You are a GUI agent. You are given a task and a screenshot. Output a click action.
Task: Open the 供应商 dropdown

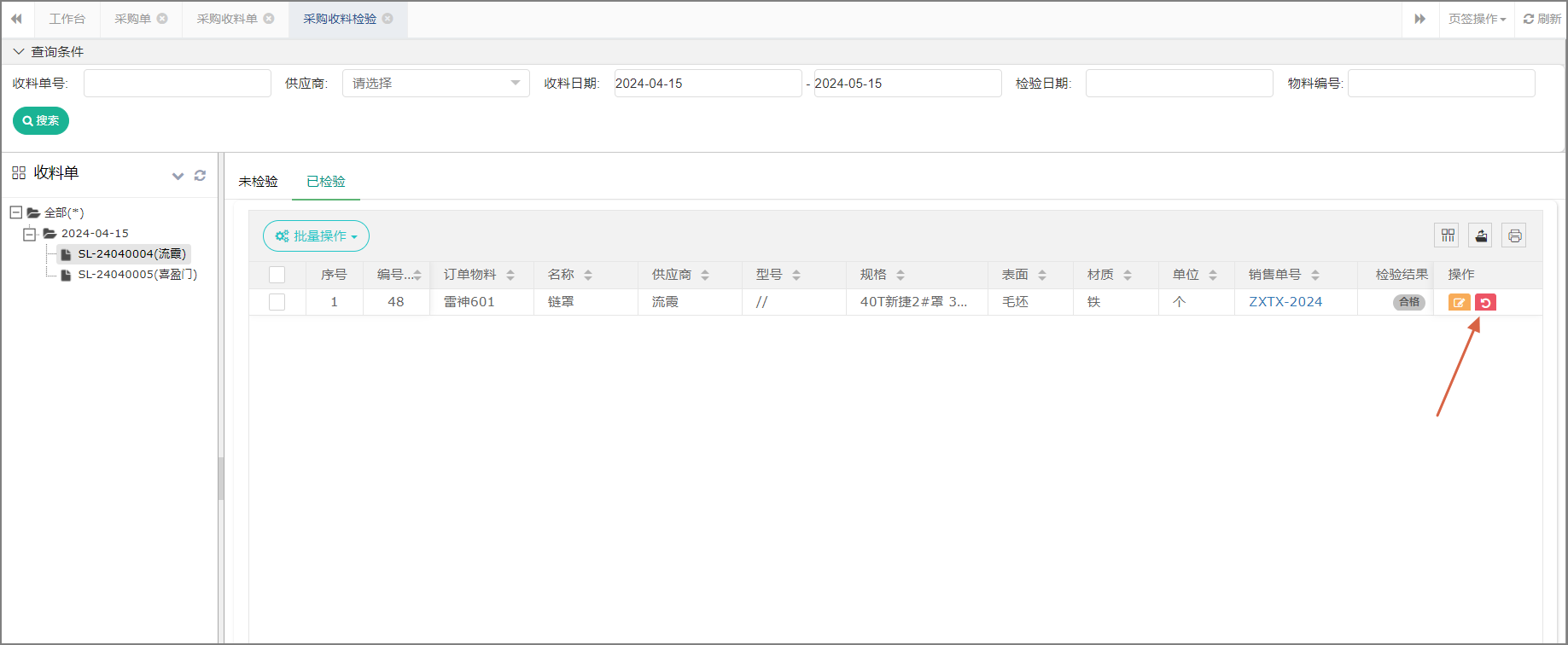tap(435, 84)
